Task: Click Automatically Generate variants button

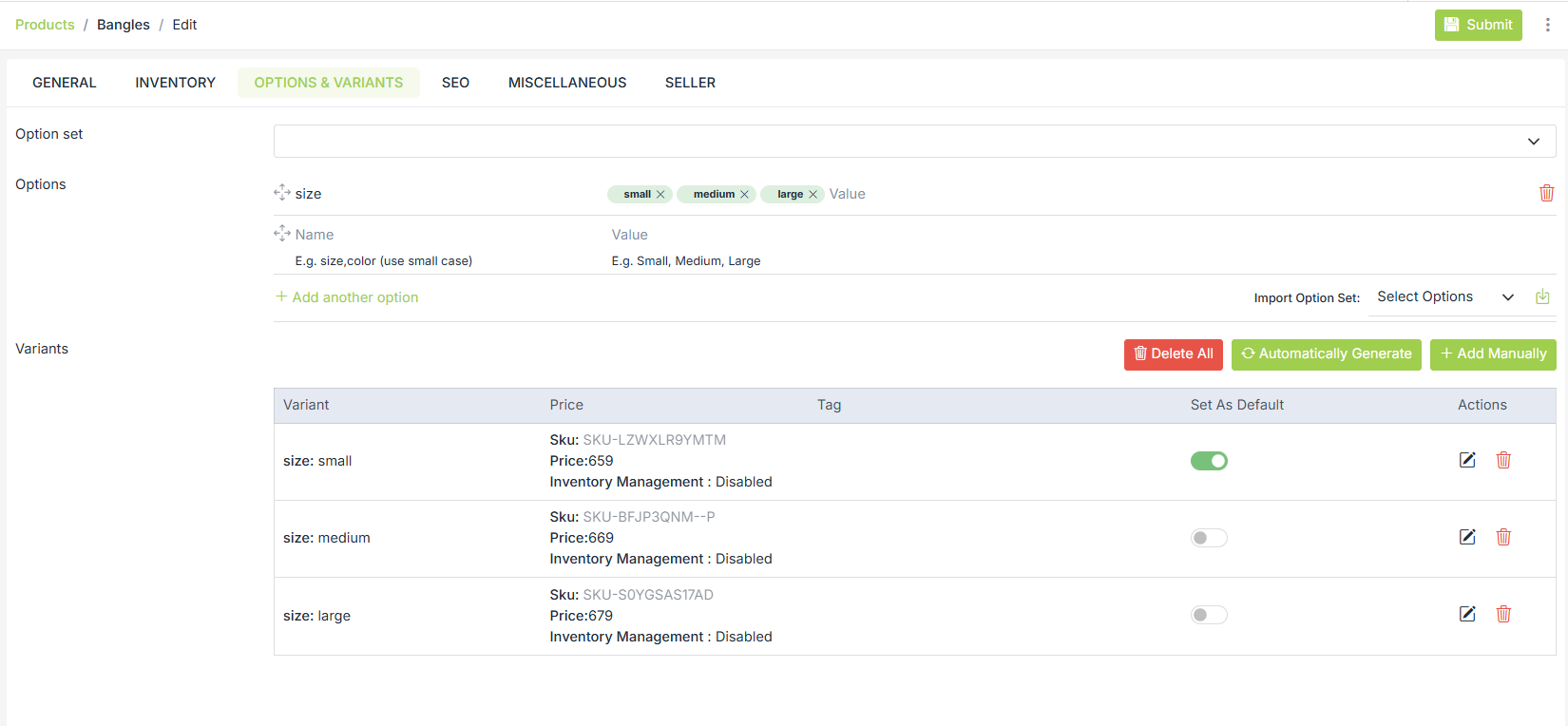Action: pyautogui.click(x=1326, y=353)
